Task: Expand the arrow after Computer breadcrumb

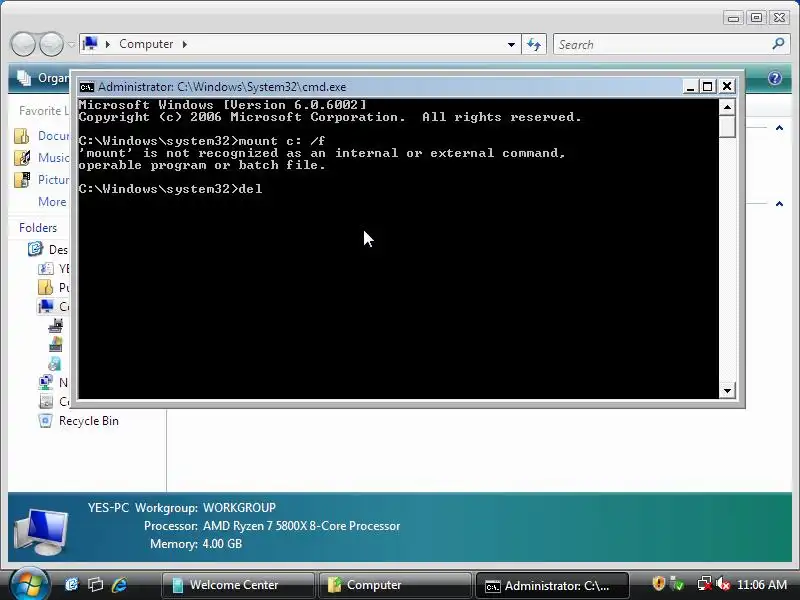Action: 185,44
